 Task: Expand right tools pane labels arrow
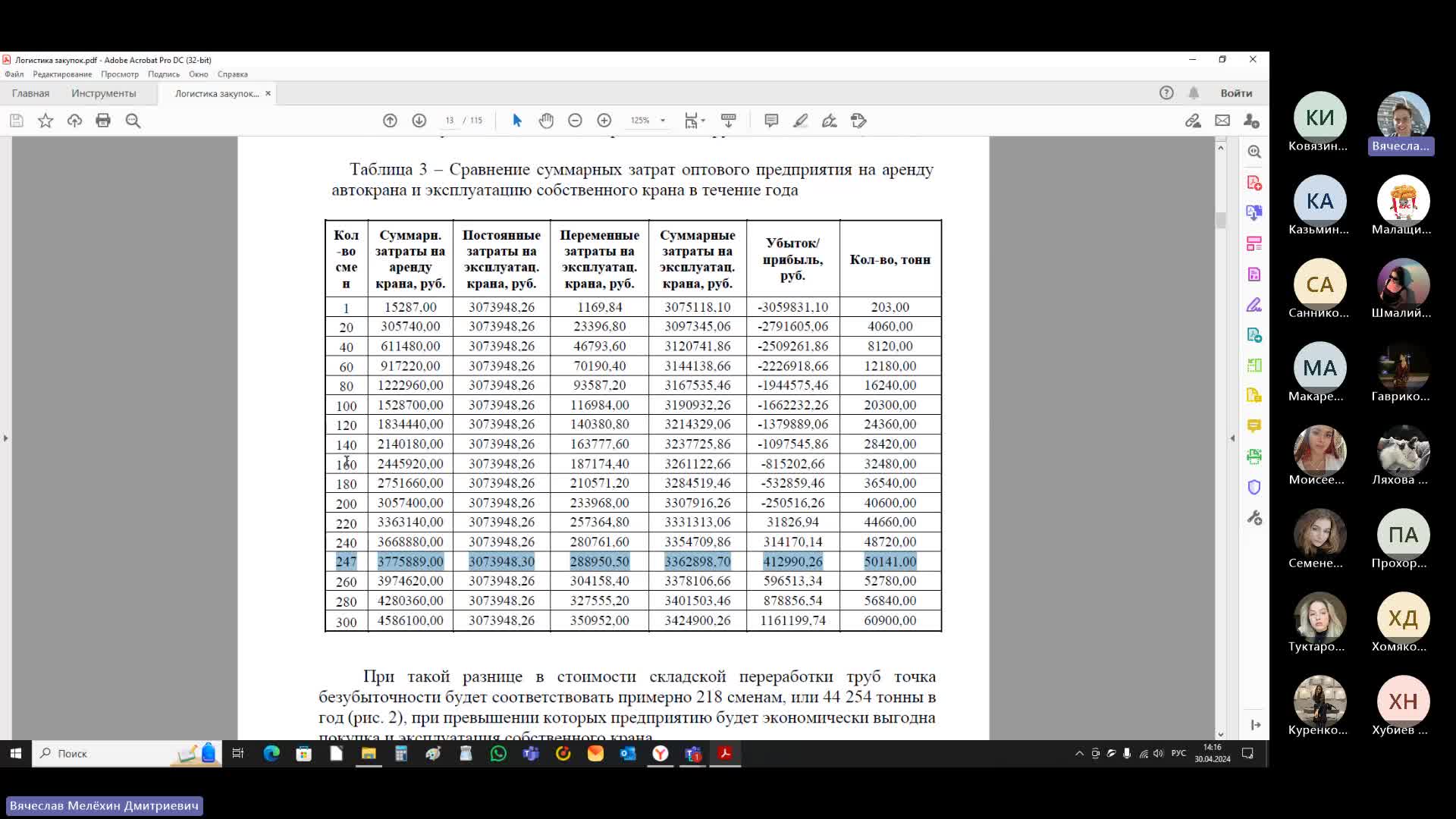(x=1255, y=725)
